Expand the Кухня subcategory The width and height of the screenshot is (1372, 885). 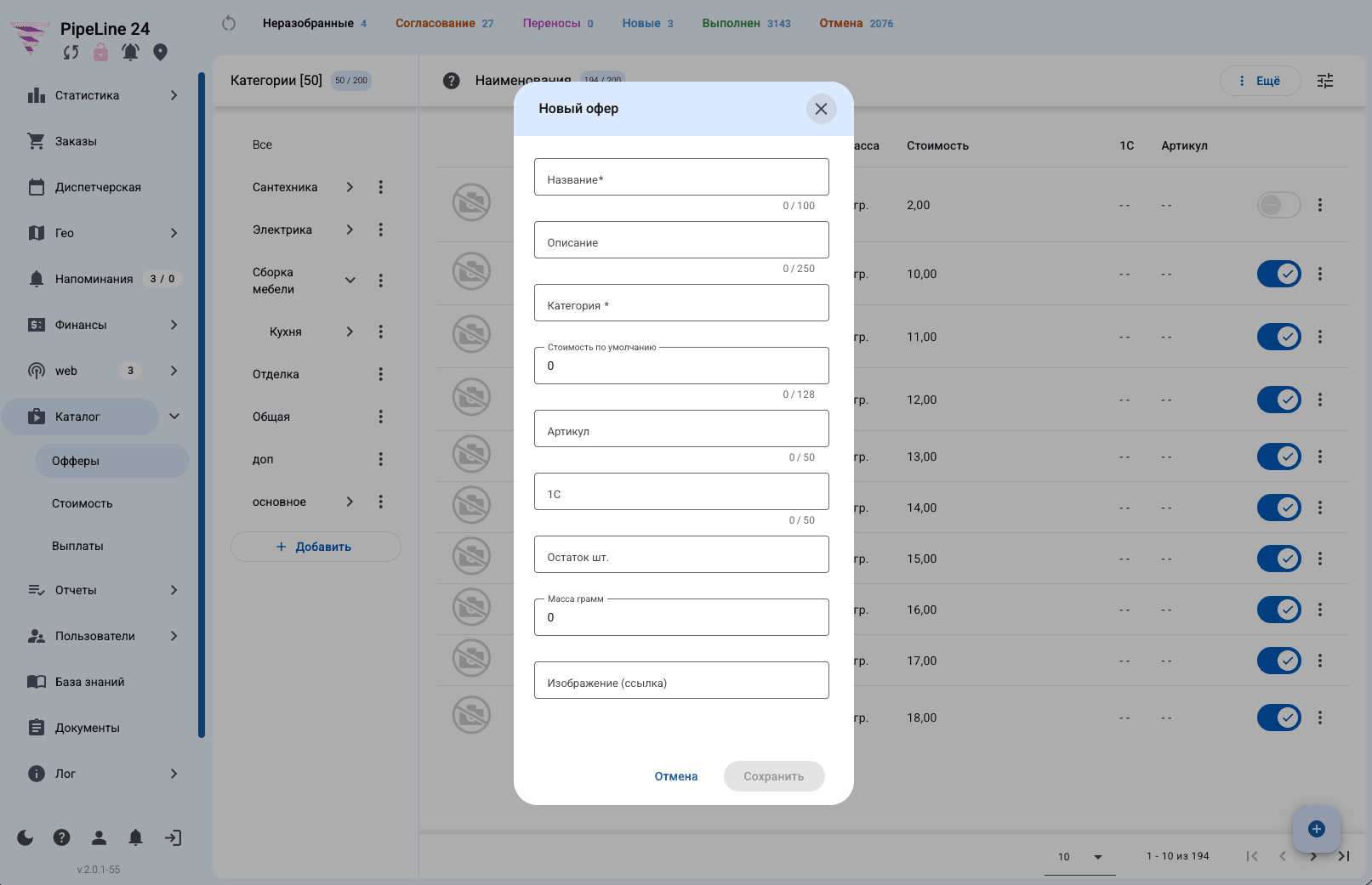(x=350, y=332)
